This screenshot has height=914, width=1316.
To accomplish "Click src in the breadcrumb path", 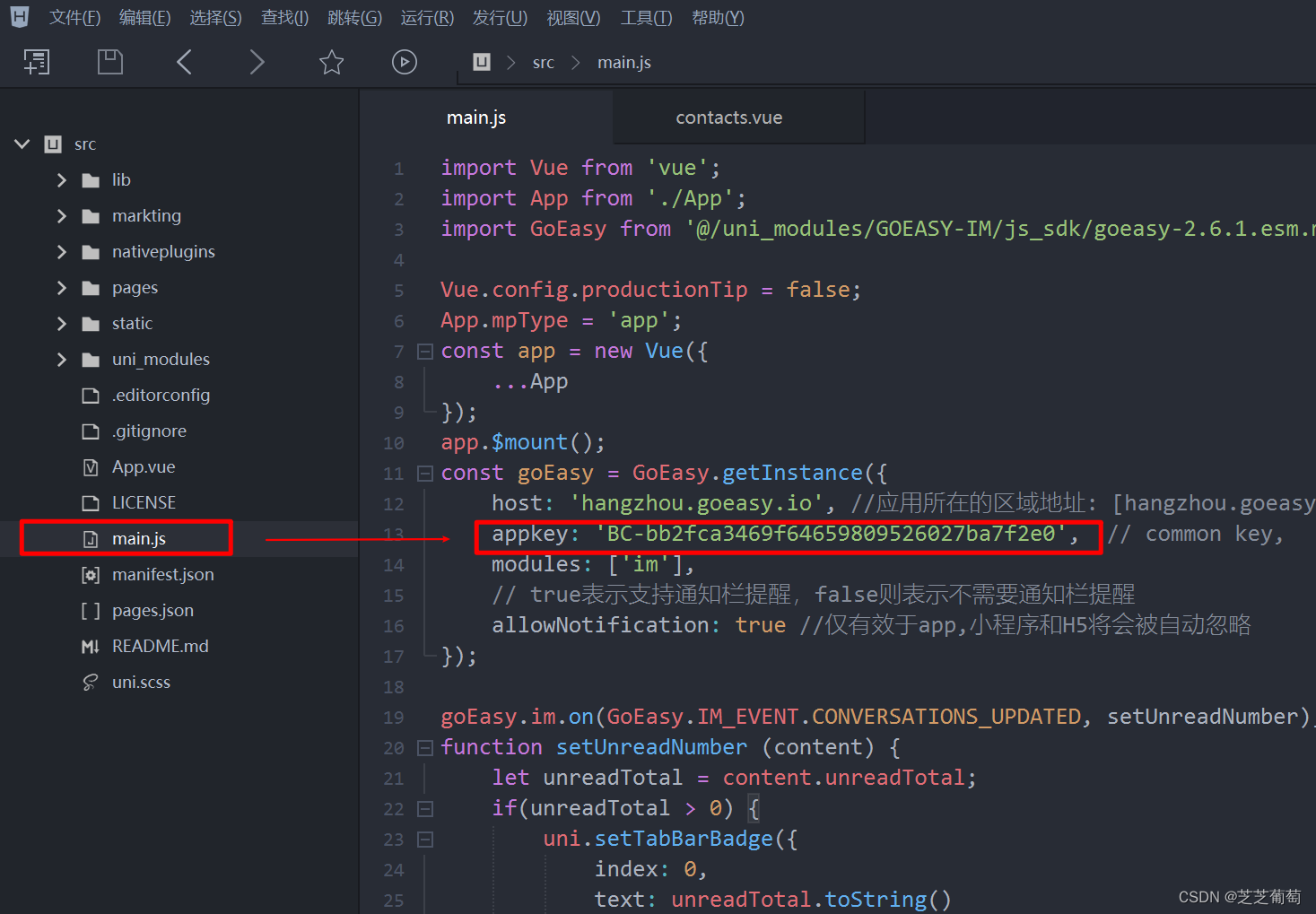I will coord(543,61).
